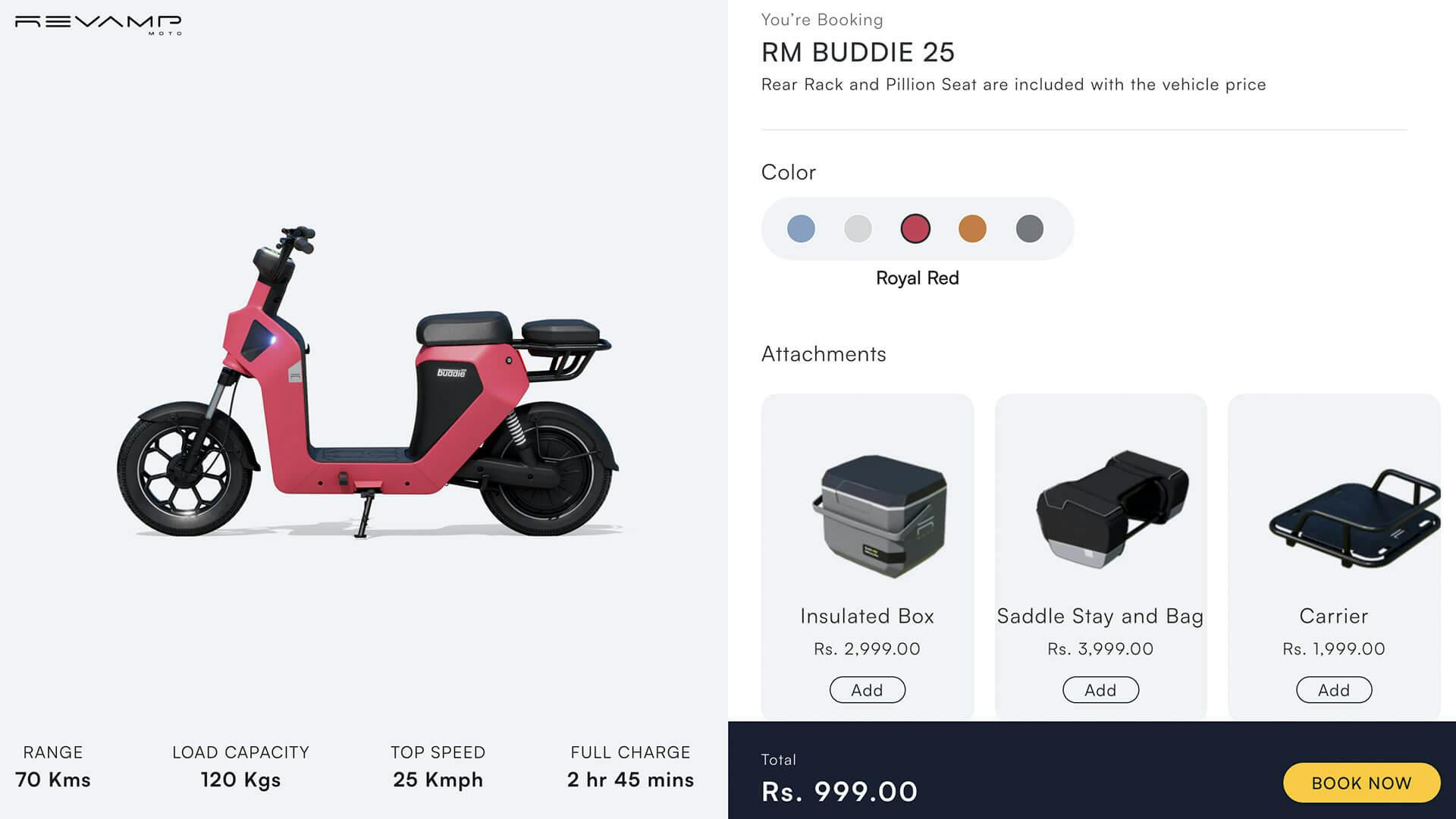Pick the orange color swatch

click(x=972, y=228)
